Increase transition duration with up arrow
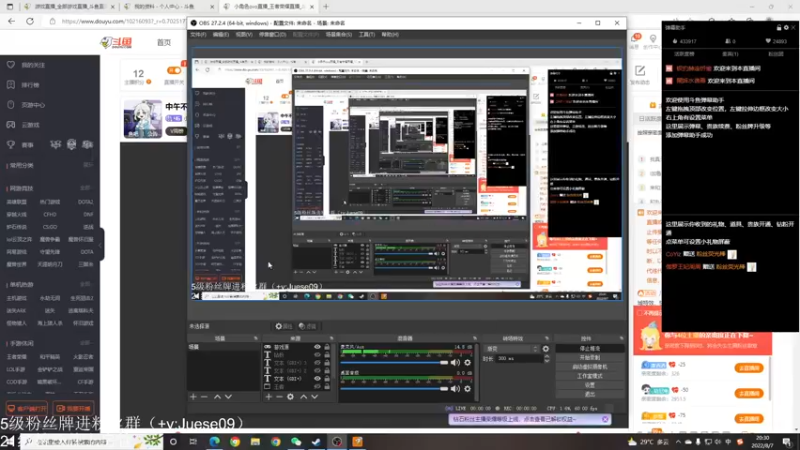Viewport: 800px width, 450px height. [x=546, y=357]
